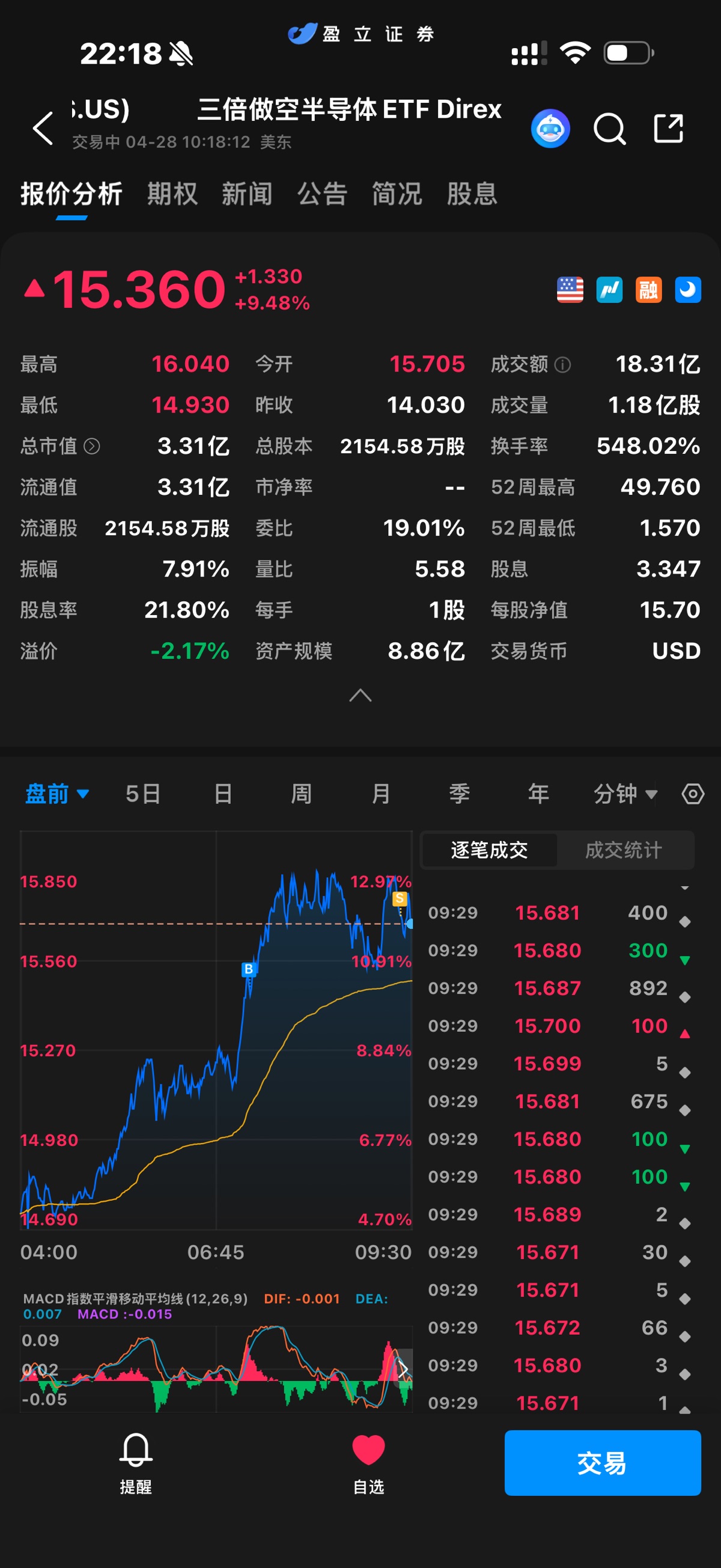The height and width of the screenshot is (1568, 721).
Task: Select the 季 chart period
Action: pos(460,794)
